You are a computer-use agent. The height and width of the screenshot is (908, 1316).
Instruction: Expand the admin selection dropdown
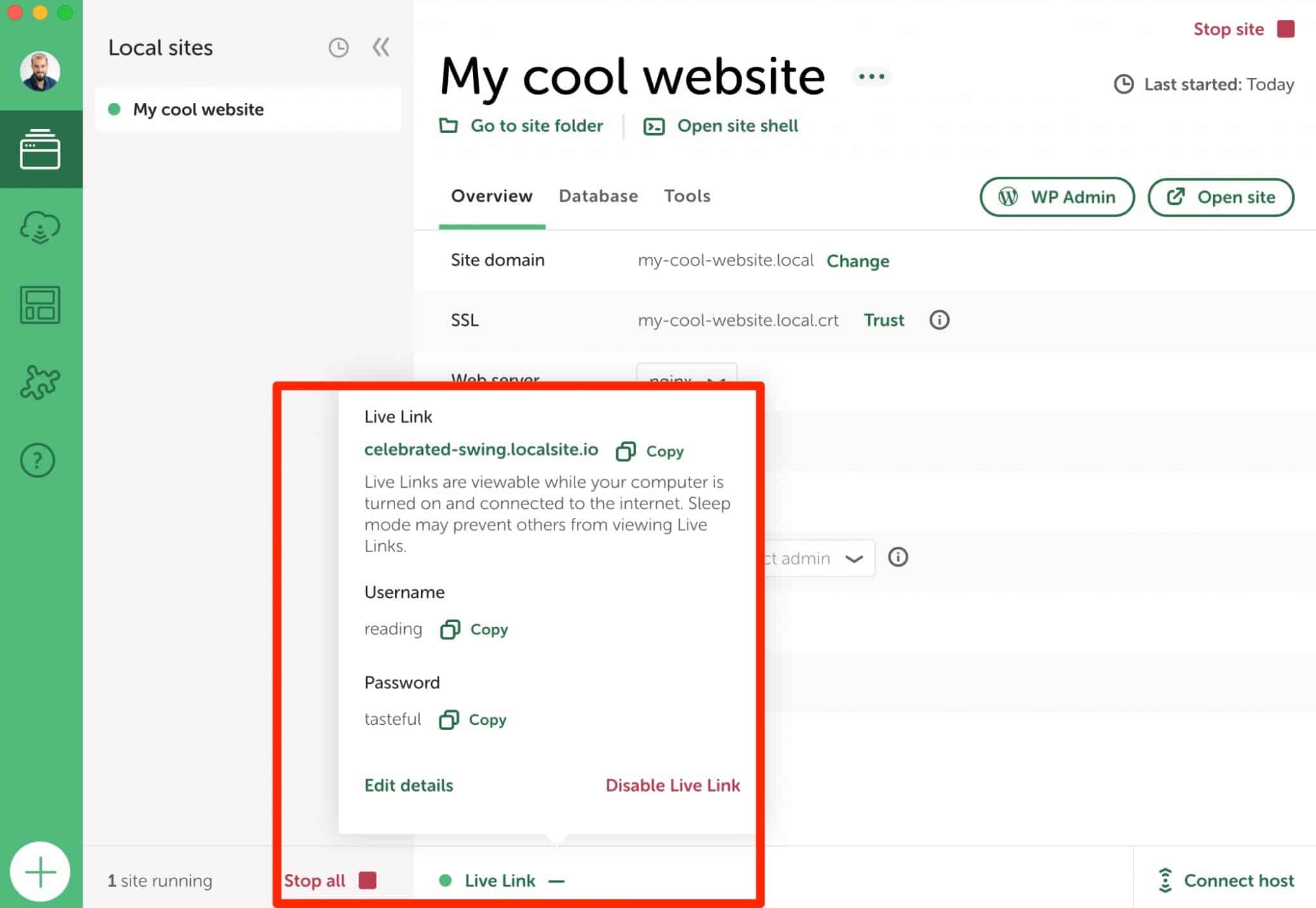(855, 558)
